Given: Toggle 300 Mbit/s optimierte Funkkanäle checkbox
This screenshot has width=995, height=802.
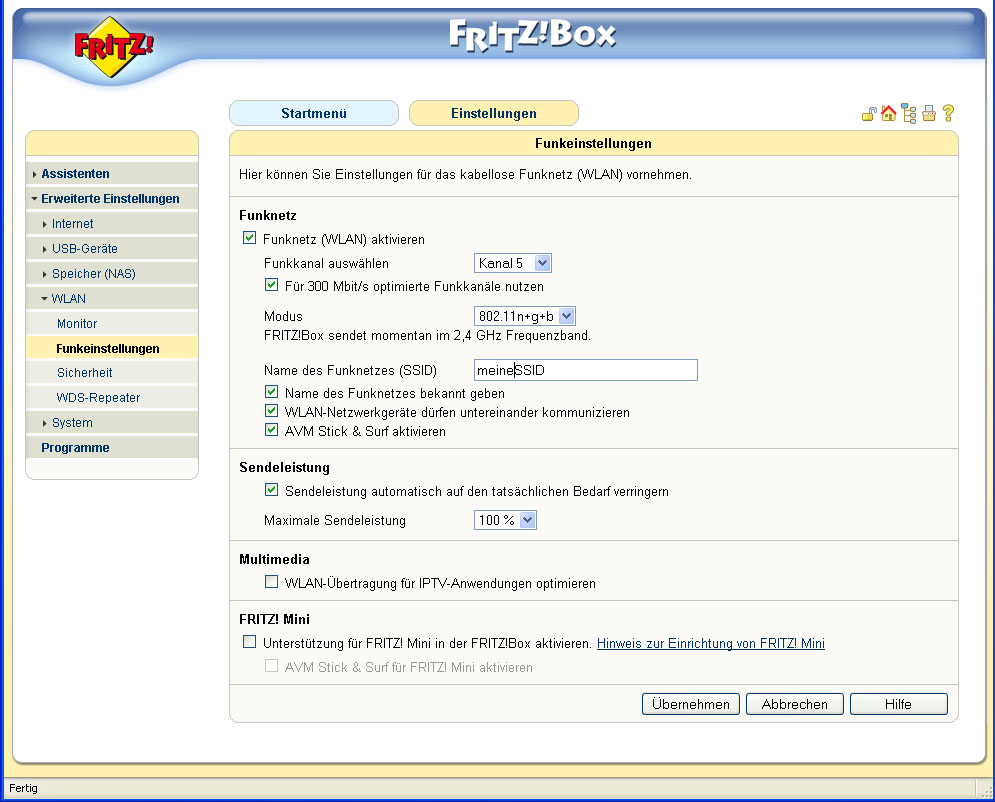Looking at the screenshot, I should [x=272, y=285].
